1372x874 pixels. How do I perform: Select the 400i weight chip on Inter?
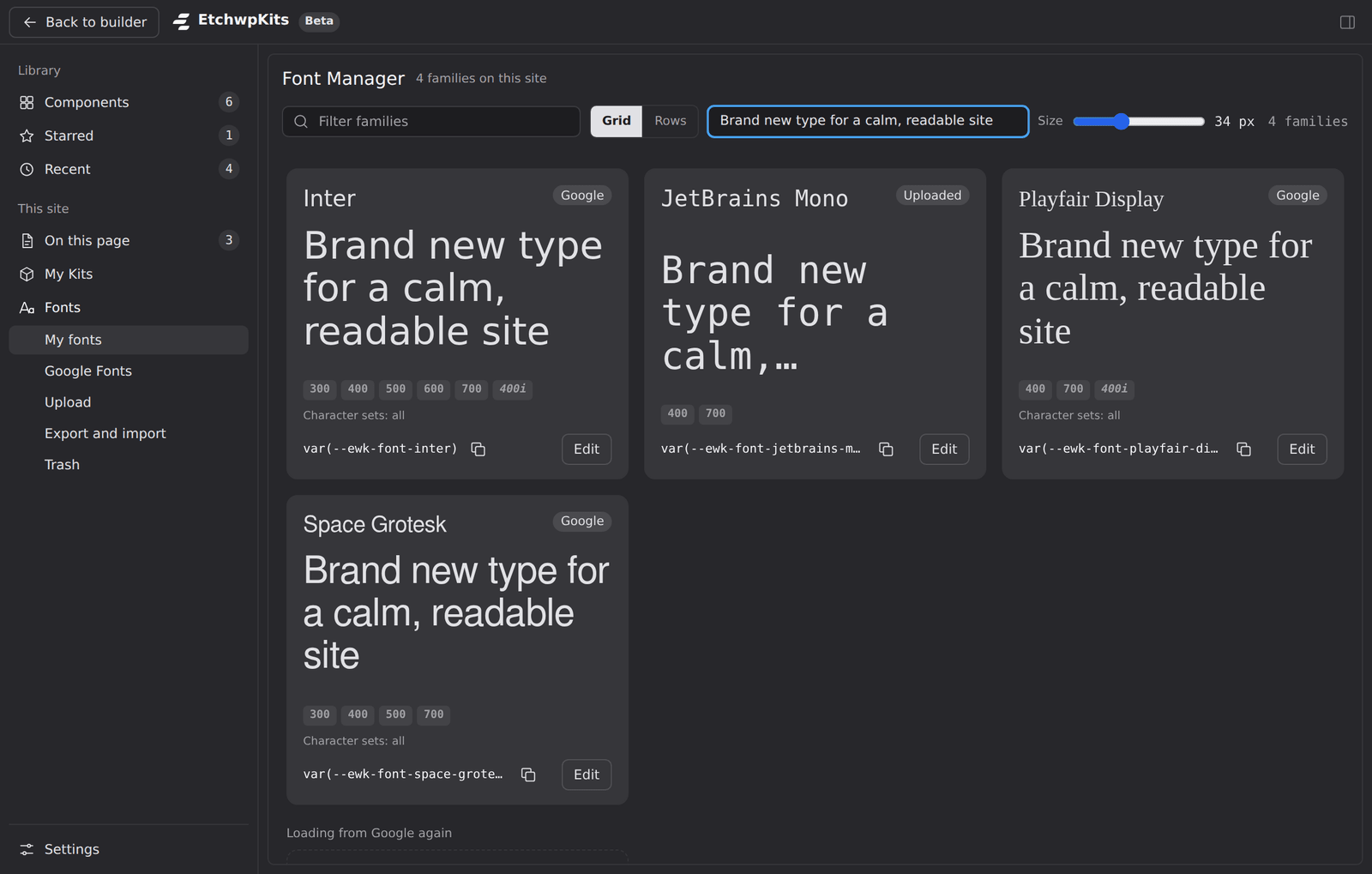point(513,389)
